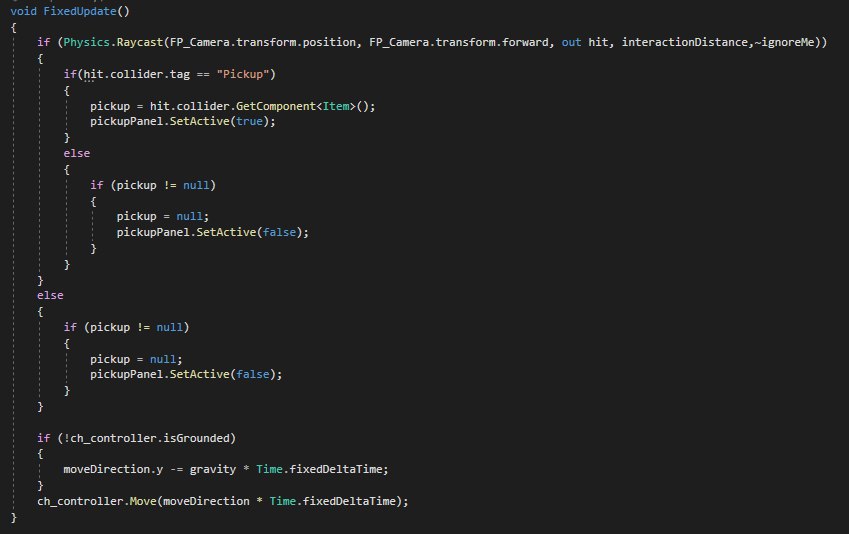Click the gravity variable
This screenshot has height=534, width=849.
[x=213, y=469]
